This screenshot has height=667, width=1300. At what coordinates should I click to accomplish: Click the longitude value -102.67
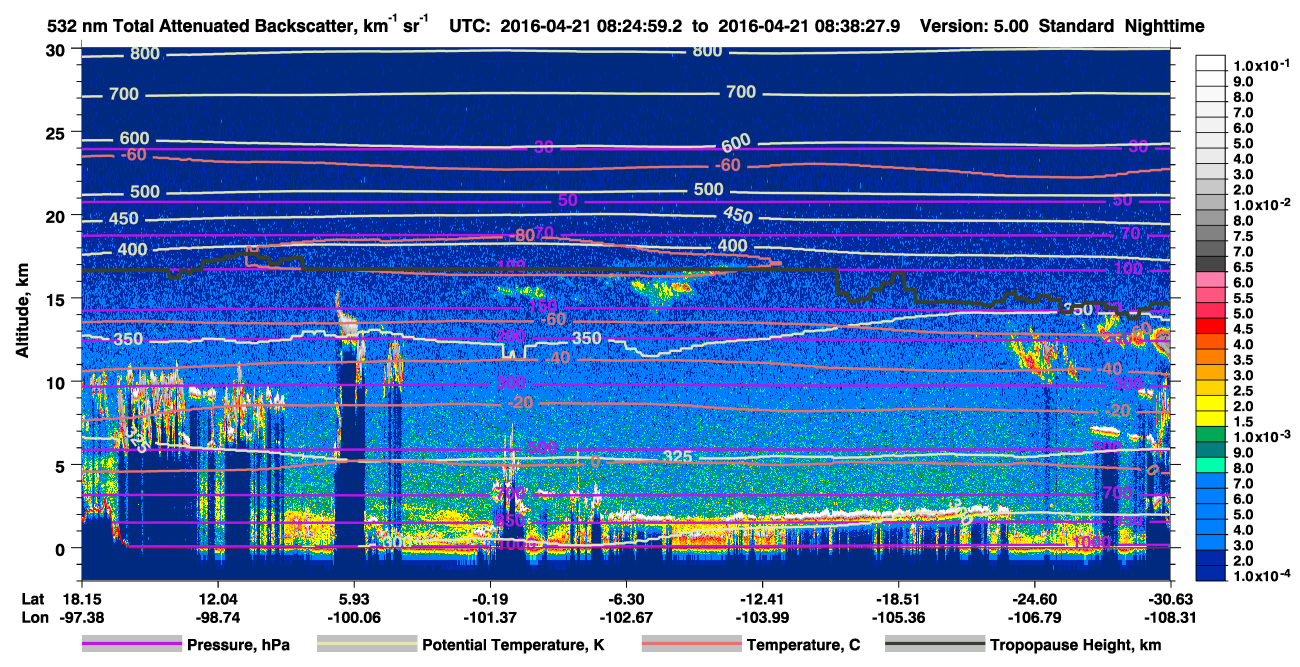[x=626, y=617]
